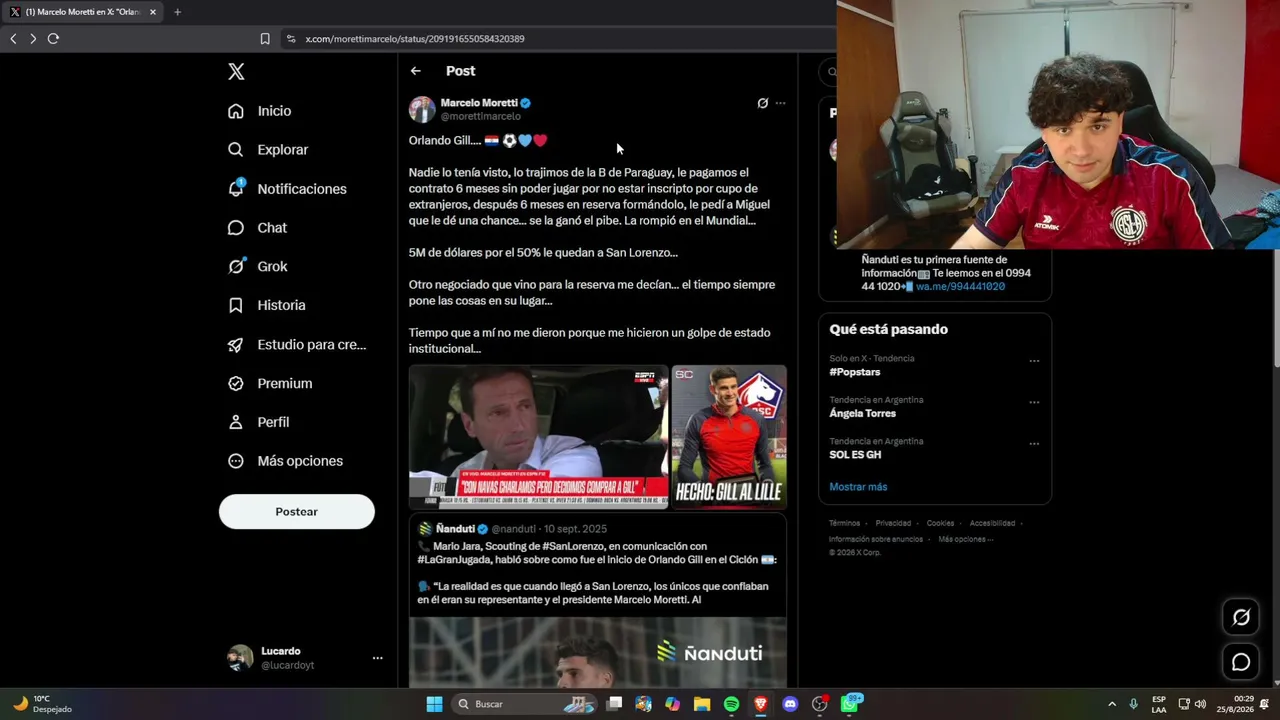
Task: Bookmark the page with the bookmark icon
Action: click(265, 39)
